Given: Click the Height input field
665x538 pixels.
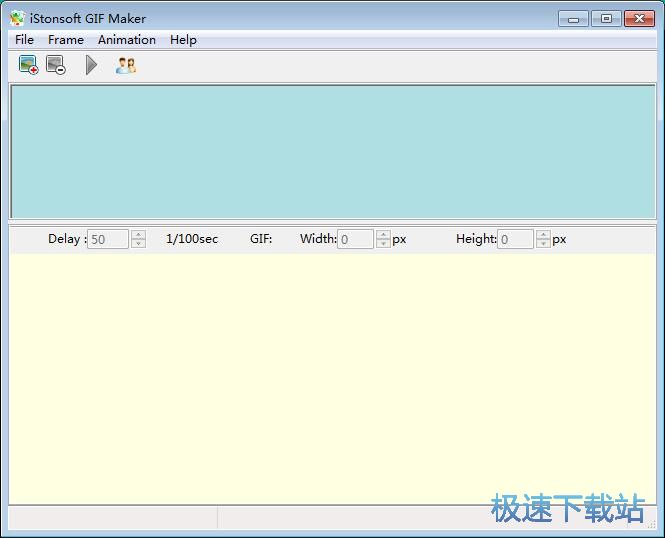Looking at the screenshot, I should [x=515, y=239].
